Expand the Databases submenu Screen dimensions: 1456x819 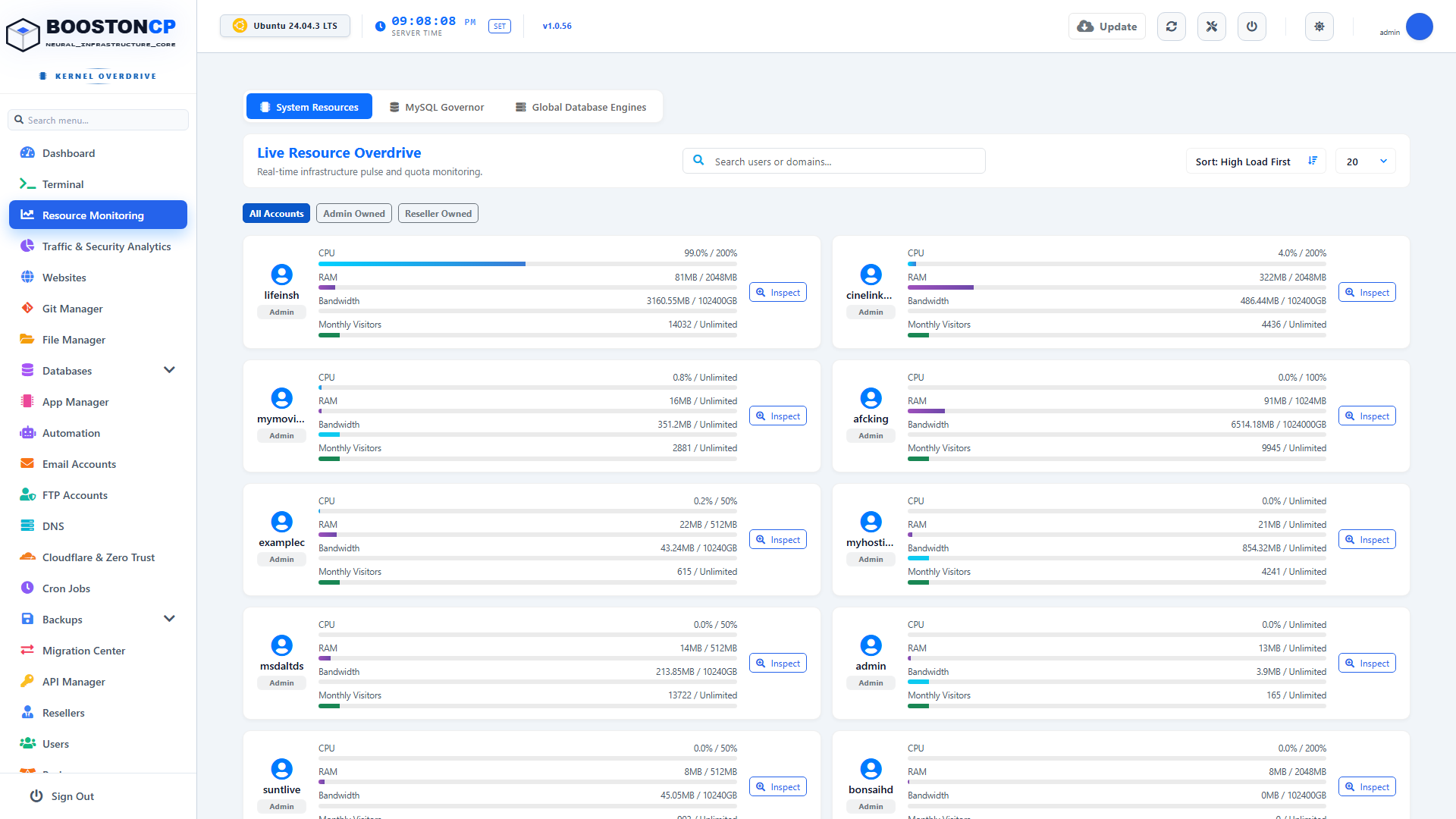coord(169,370)
